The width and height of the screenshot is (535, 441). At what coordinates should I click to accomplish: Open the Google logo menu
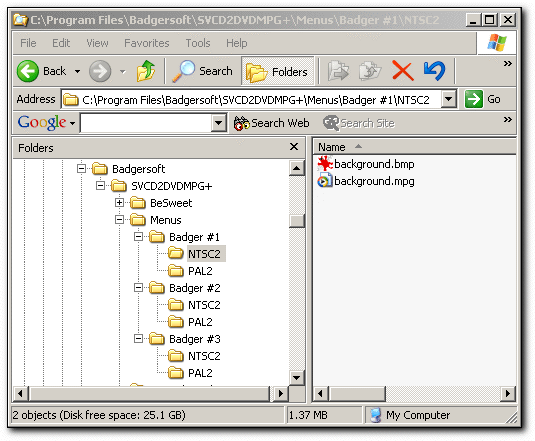coord(46,122)
